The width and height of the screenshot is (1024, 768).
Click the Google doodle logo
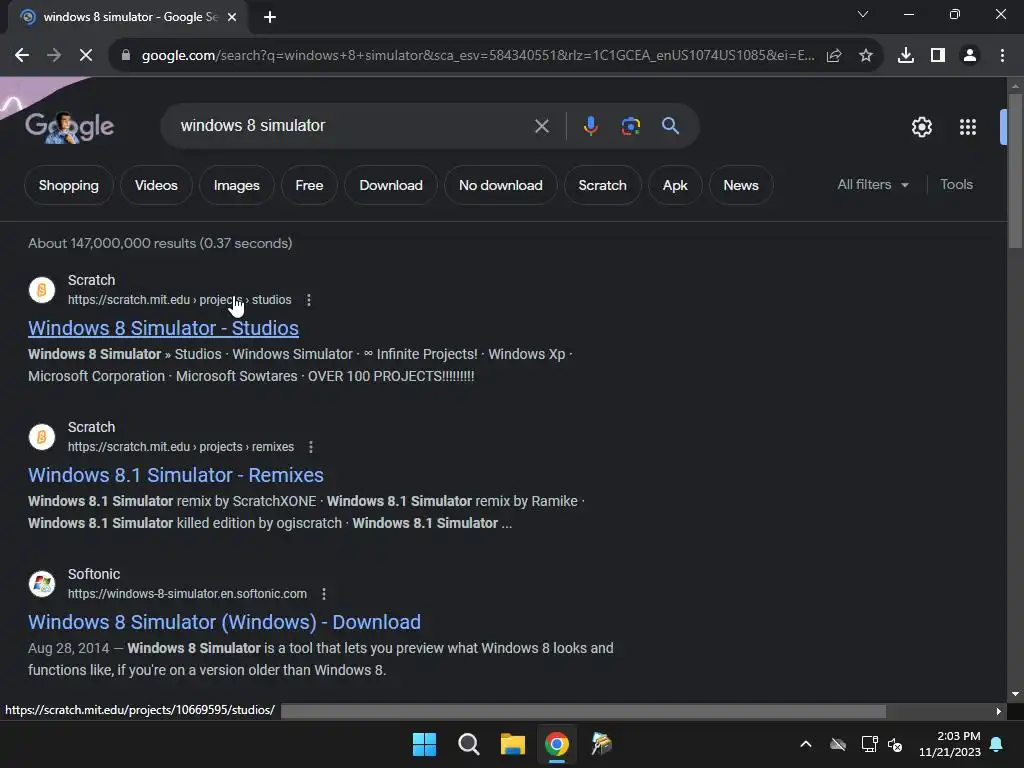69,127
